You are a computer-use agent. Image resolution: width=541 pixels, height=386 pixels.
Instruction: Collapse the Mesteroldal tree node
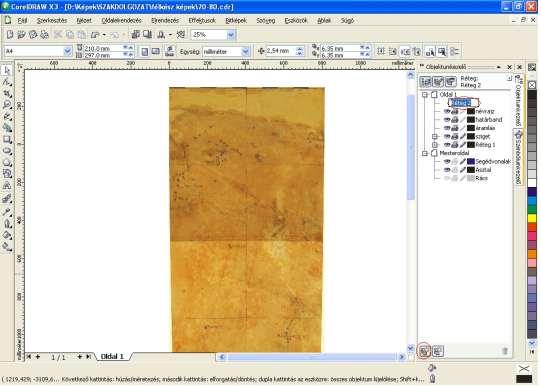click(425, 153)
